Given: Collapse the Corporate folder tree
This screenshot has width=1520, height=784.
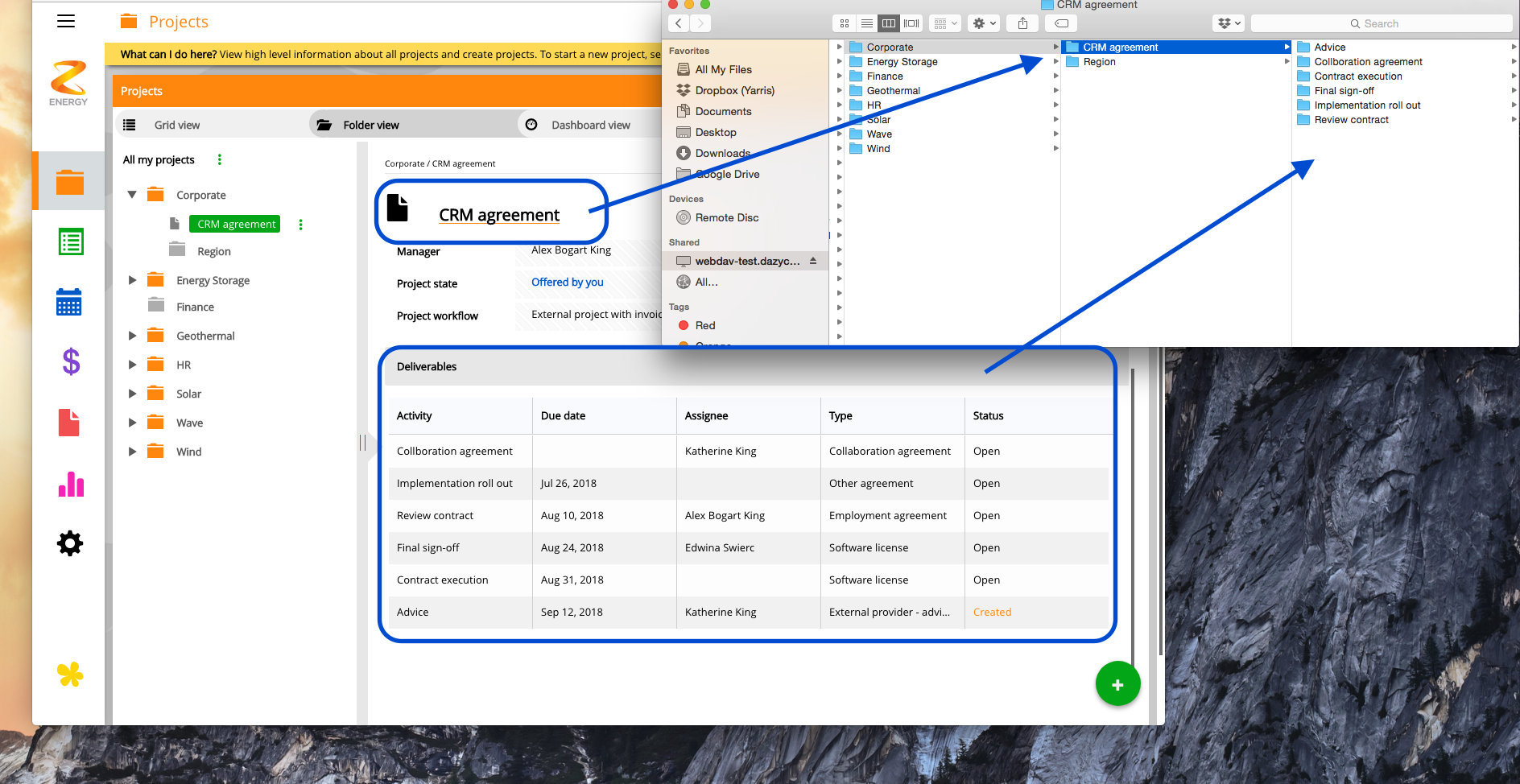Looking at the screenshot, I should 132,195.
